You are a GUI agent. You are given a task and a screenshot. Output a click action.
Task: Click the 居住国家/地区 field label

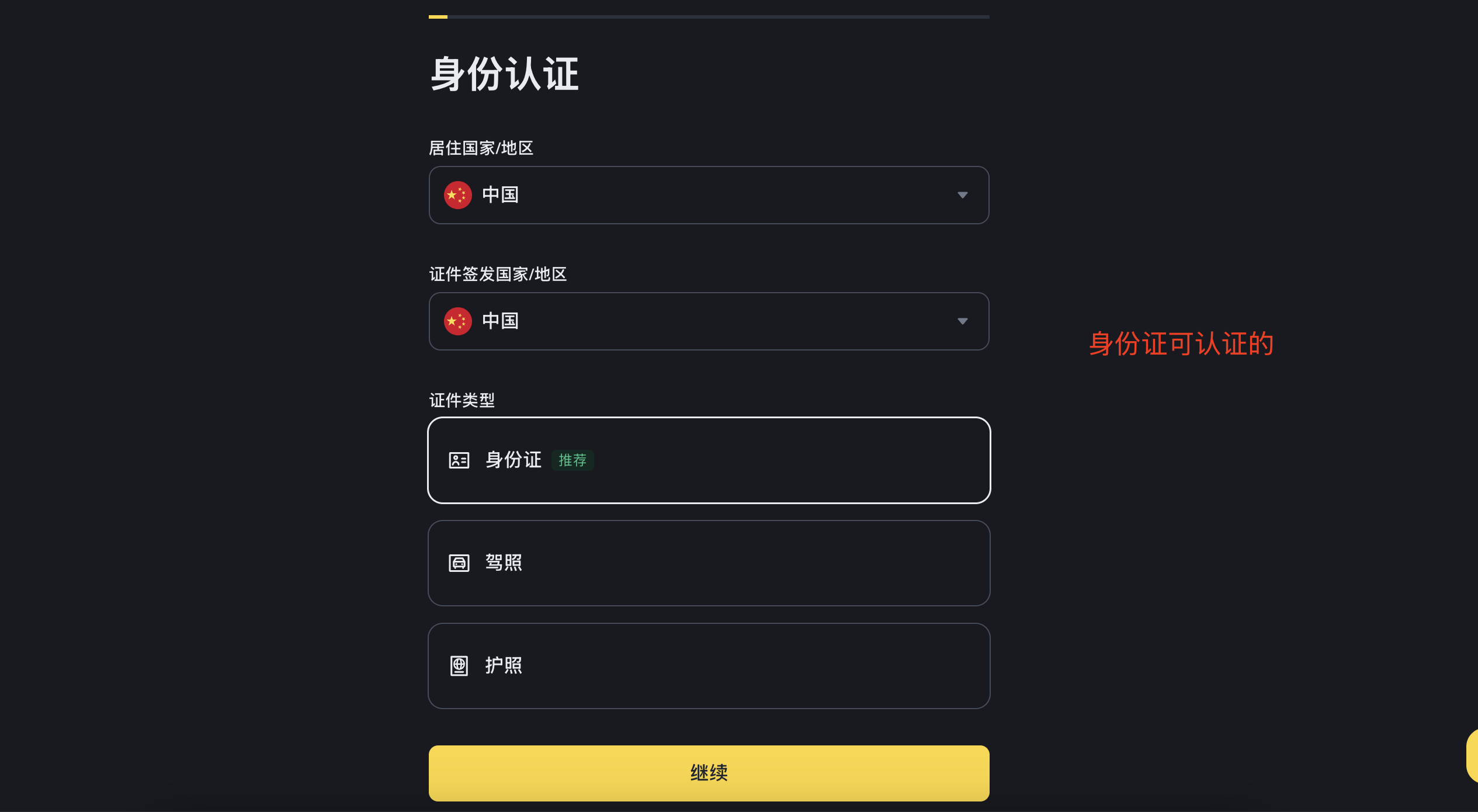coord(481,148)
